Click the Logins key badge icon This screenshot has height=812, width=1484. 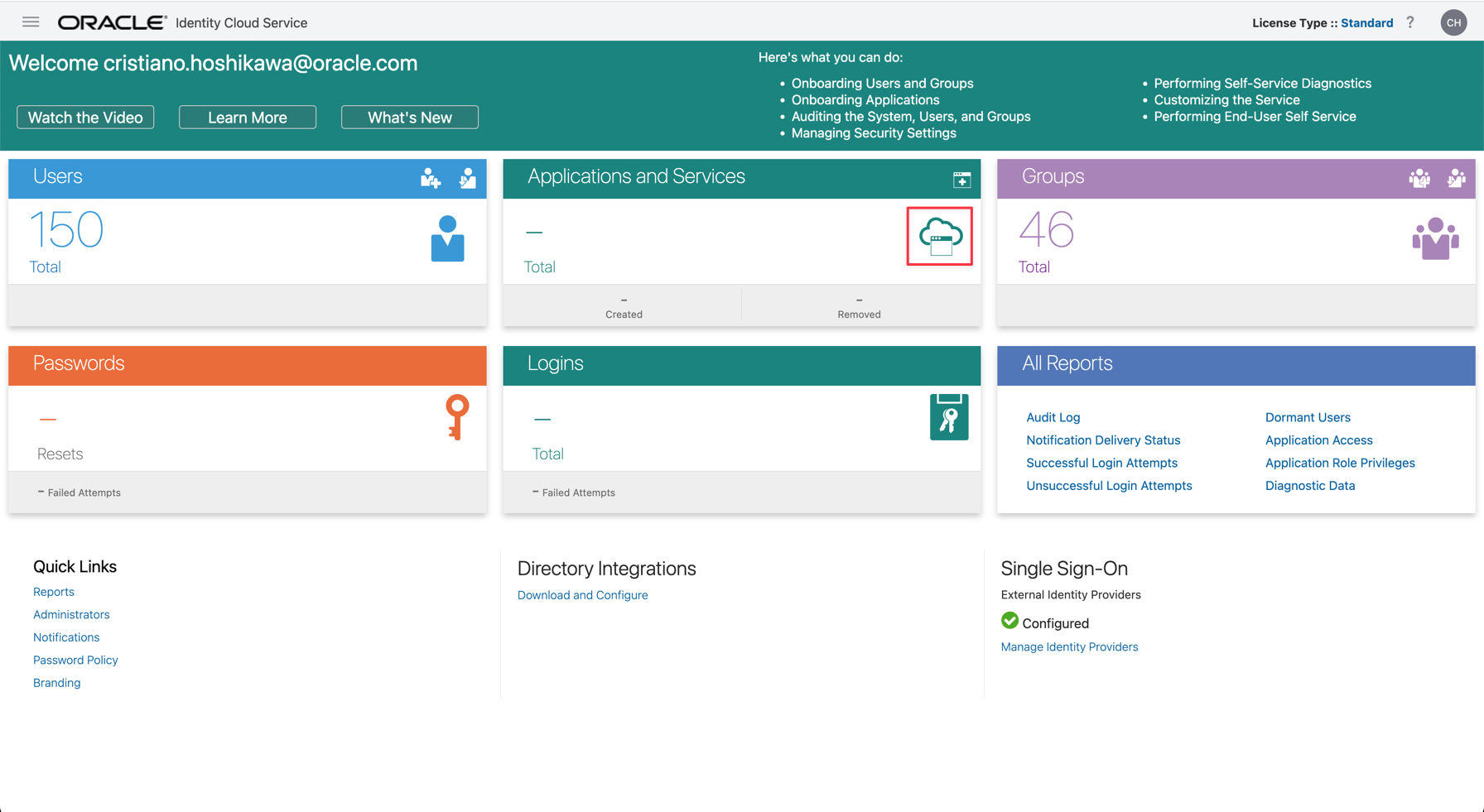point(948,417)
